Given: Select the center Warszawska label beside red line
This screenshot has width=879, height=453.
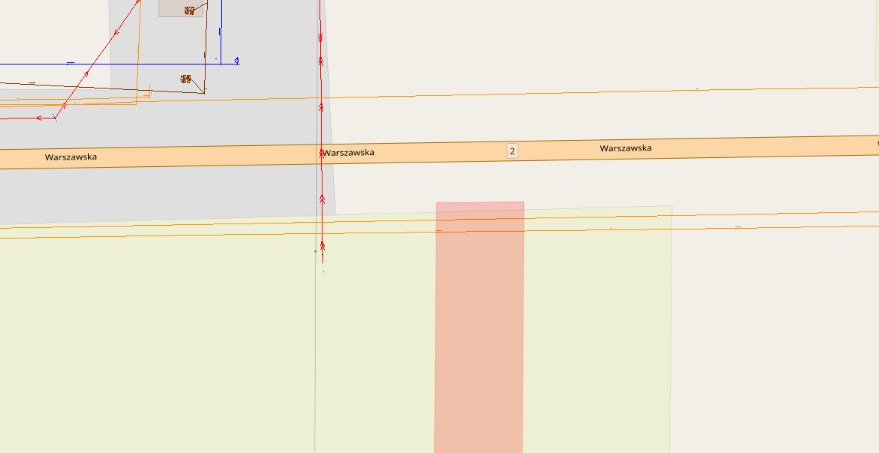Looking at the screenshot, I should click(351, 153).
